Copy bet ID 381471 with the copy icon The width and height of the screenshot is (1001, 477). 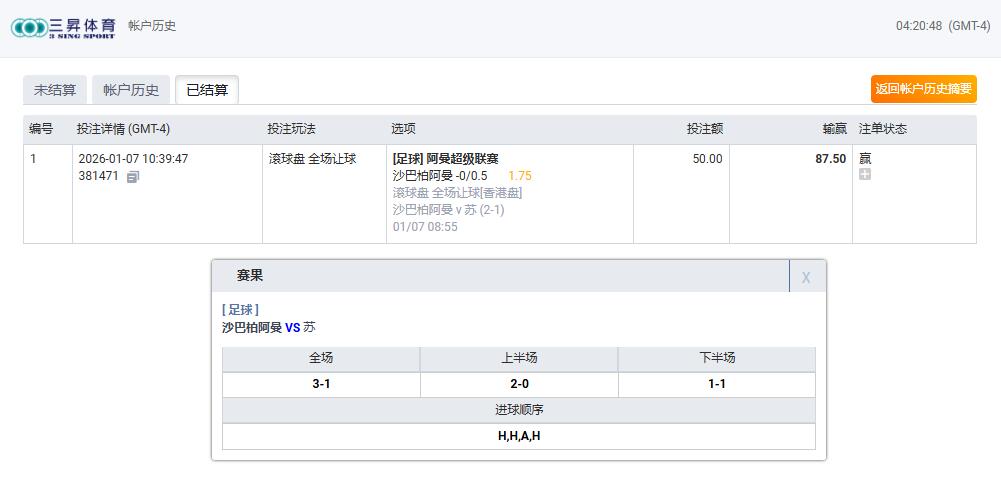(x=133, y=177)
